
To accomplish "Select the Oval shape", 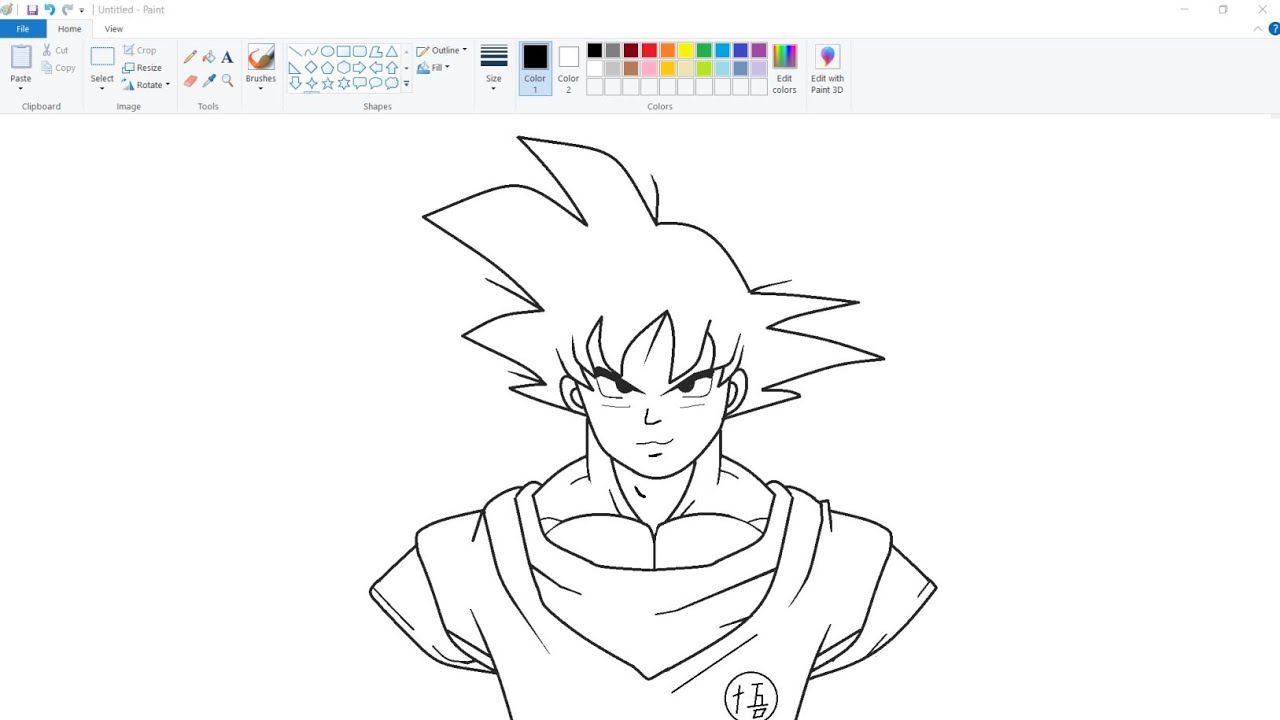I will [x=328, y=51].
